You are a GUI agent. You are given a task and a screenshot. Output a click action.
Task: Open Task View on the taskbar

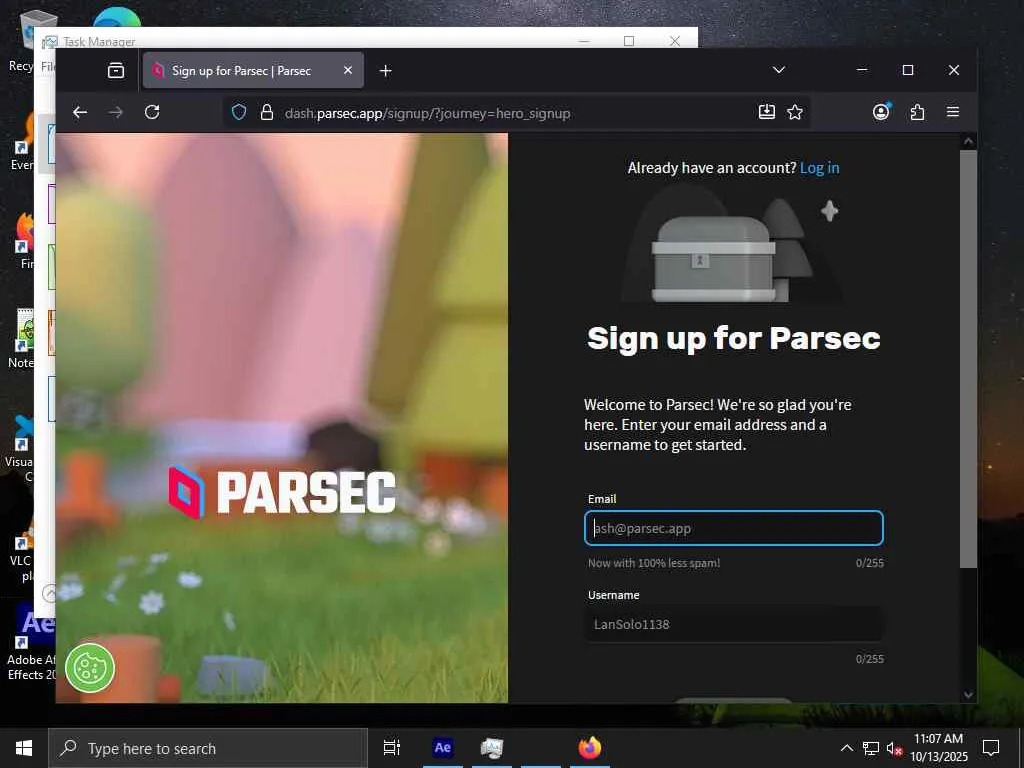pos(391,748)
